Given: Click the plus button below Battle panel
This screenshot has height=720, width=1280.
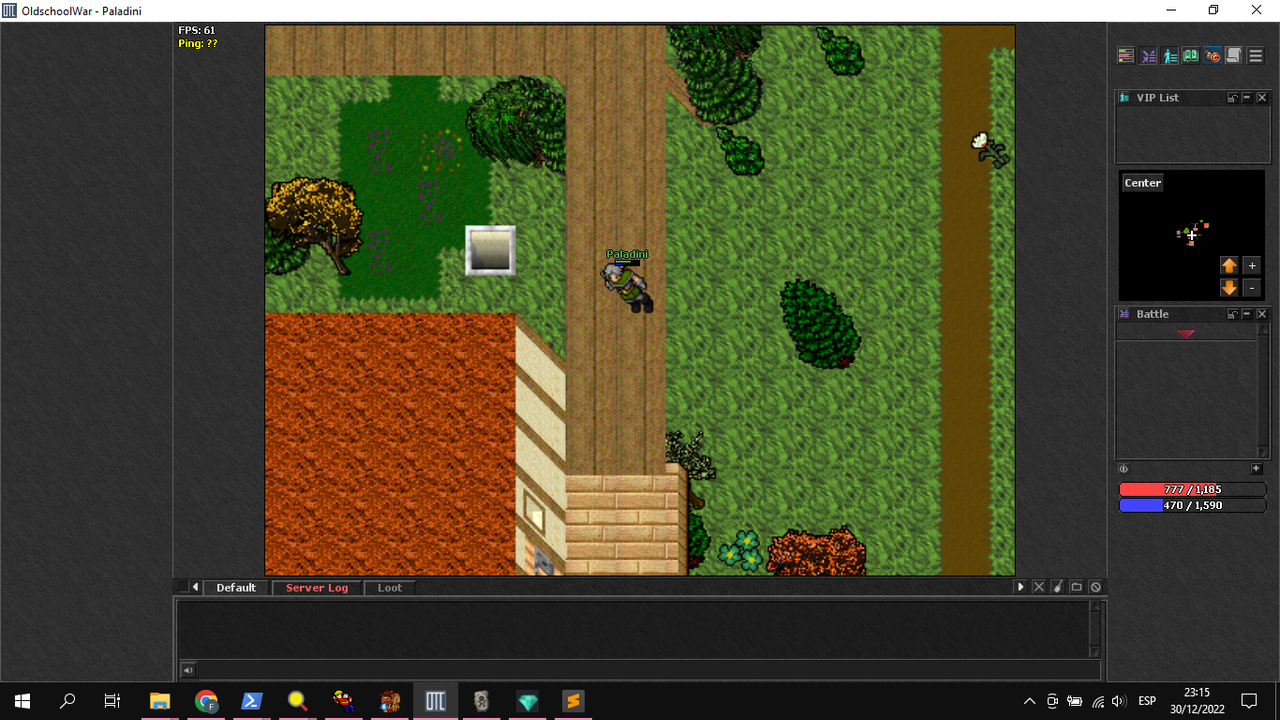Looking at the screenshot, I should [1256, 469].
